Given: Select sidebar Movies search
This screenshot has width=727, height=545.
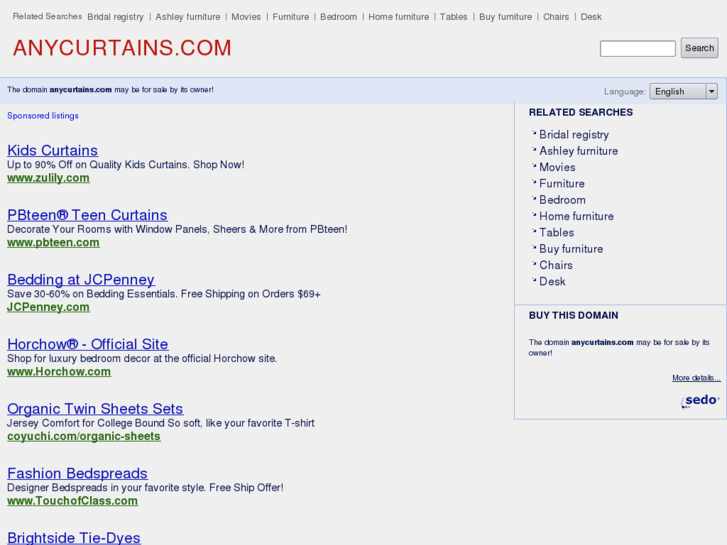Looking at the screenshot, I should [557, 167].
